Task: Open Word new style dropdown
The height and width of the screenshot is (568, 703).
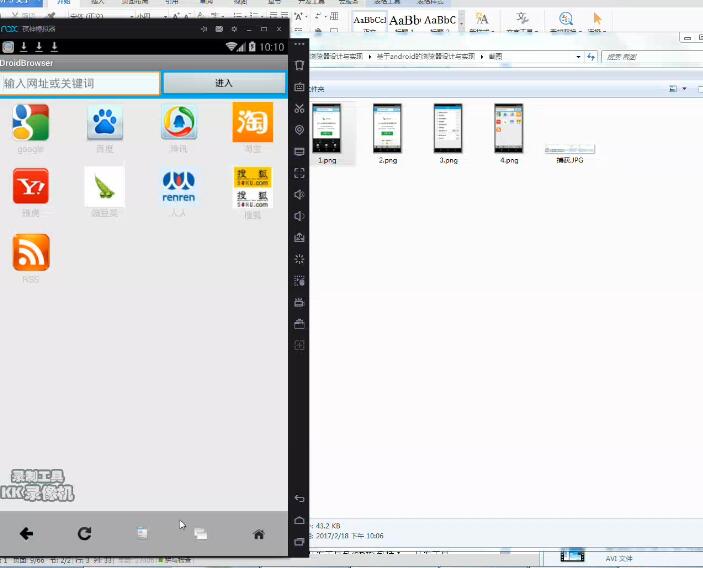Action: coord(482,22)
